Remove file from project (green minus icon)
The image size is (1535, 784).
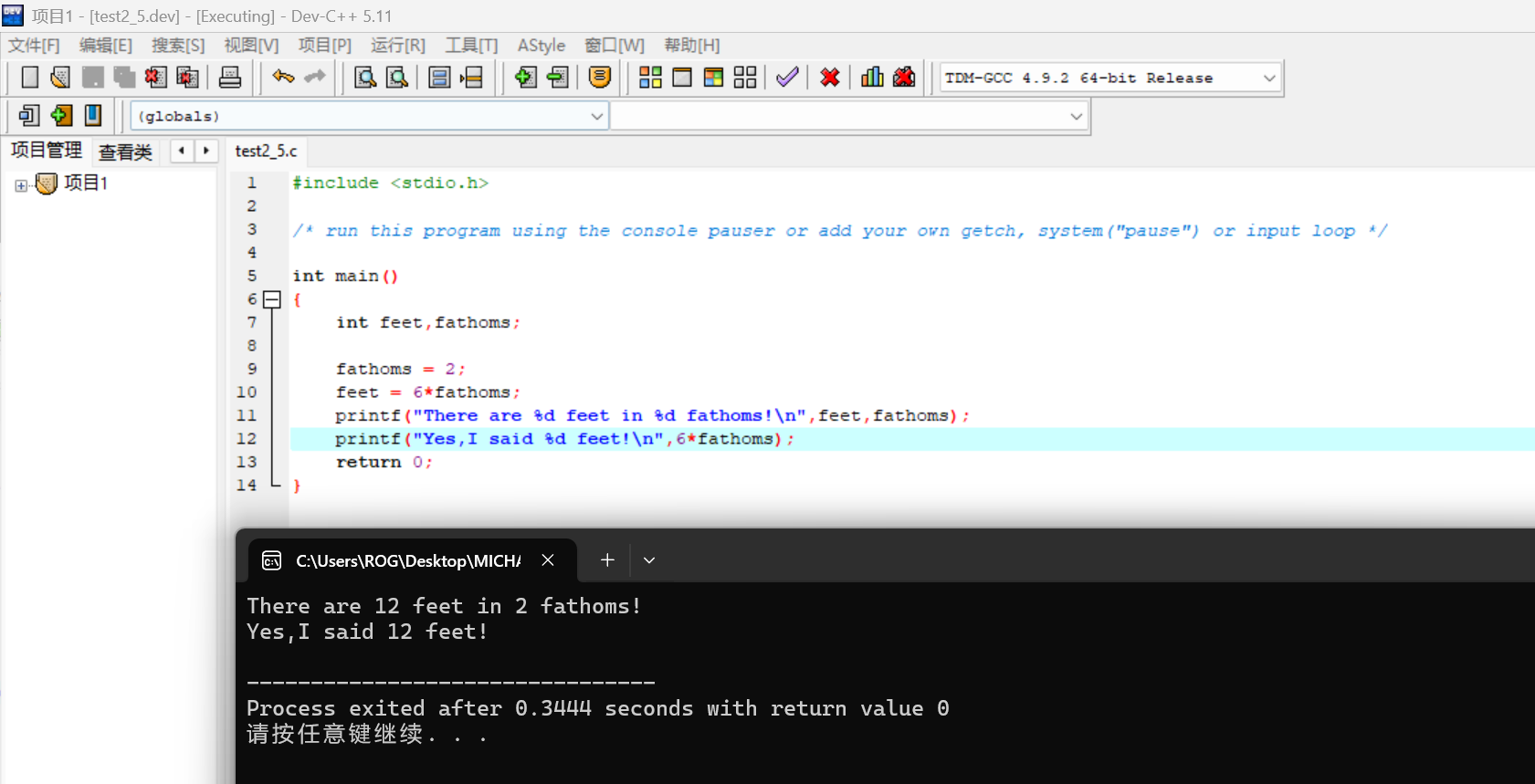[x=557, y=78]
